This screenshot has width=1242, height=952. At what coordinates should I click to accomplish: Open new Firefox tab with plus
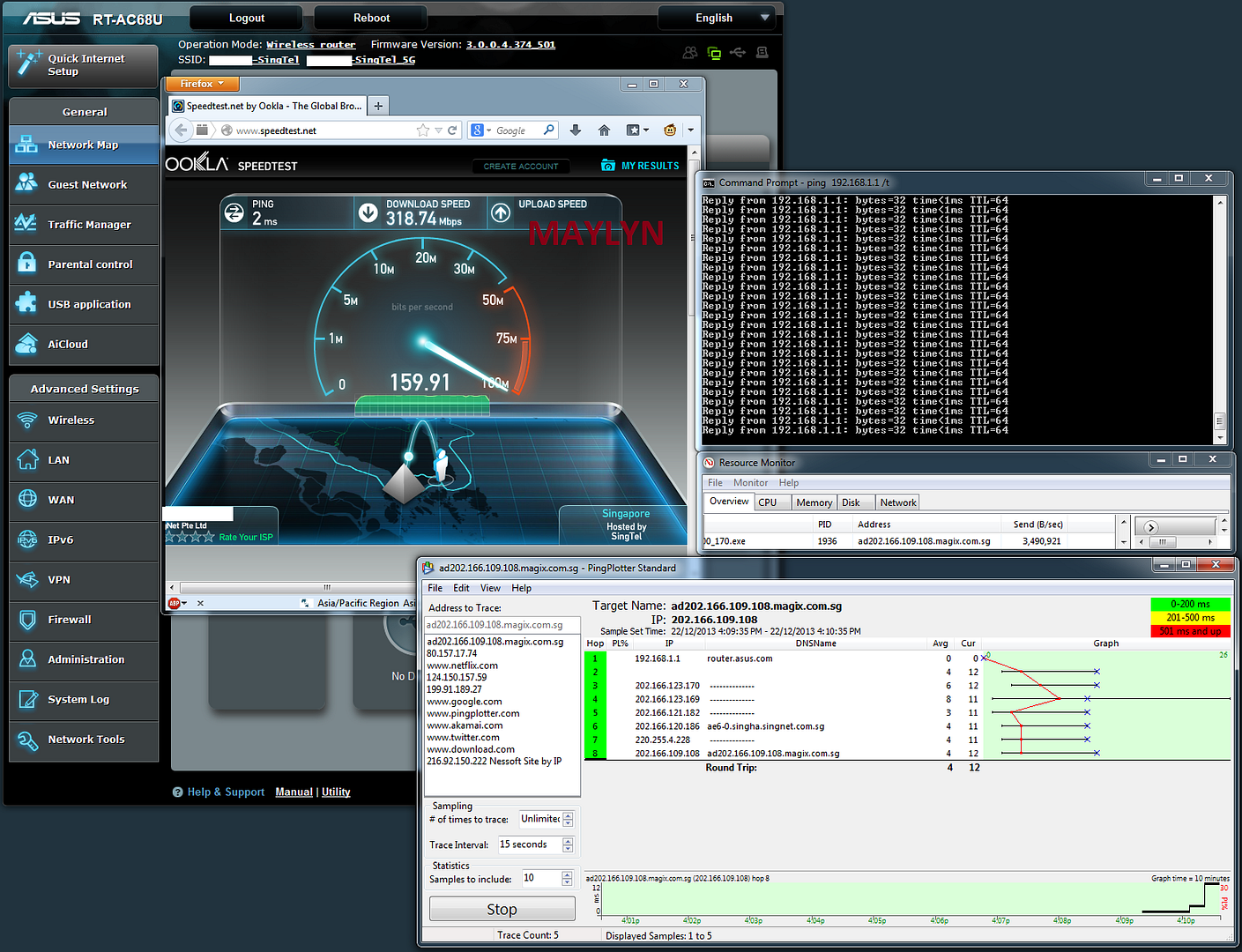tap(378, 106)
